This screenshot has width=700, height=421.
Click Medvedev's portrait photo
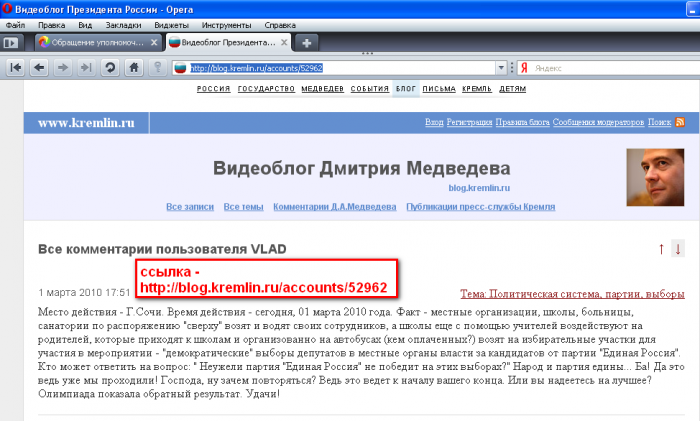[x=655, y=177]
